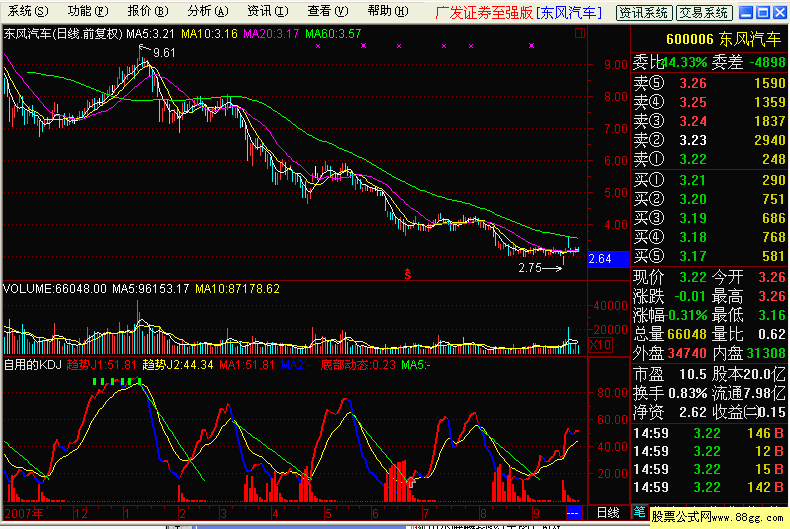Open the 帮助(H) menu
This screenshot has width=790, height=529.
[387, 11]
